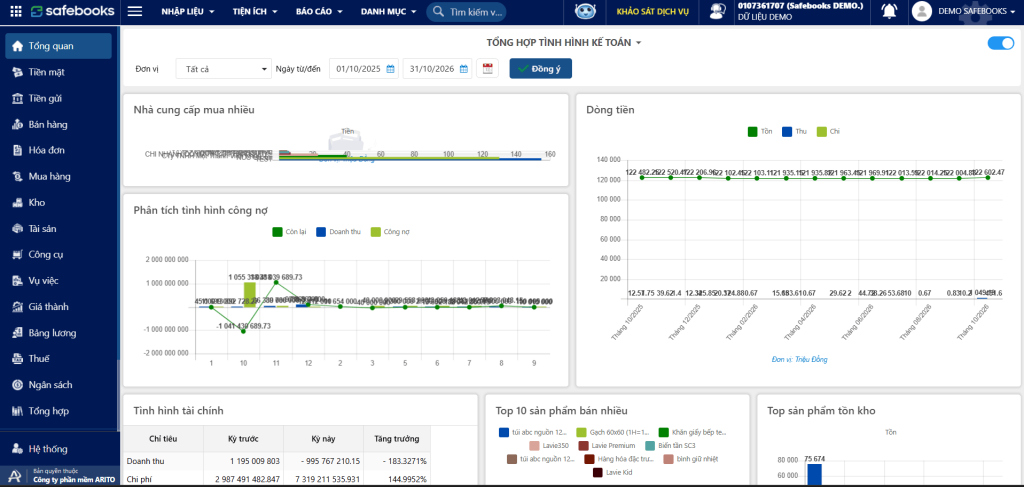Screen dimensions: 1024x487
Task: Open Hệ thống in sidebar
Action: coord(59,449)
